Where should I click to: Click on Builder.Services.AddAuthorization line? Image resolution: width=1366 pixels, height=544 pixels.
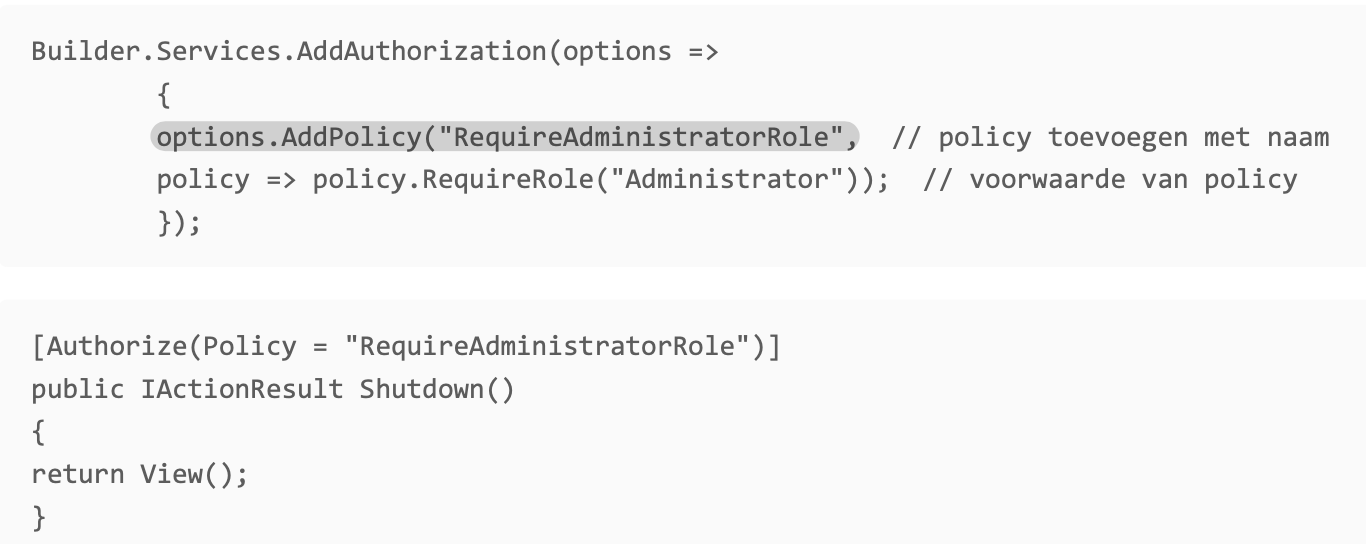[x=375, y=51]
